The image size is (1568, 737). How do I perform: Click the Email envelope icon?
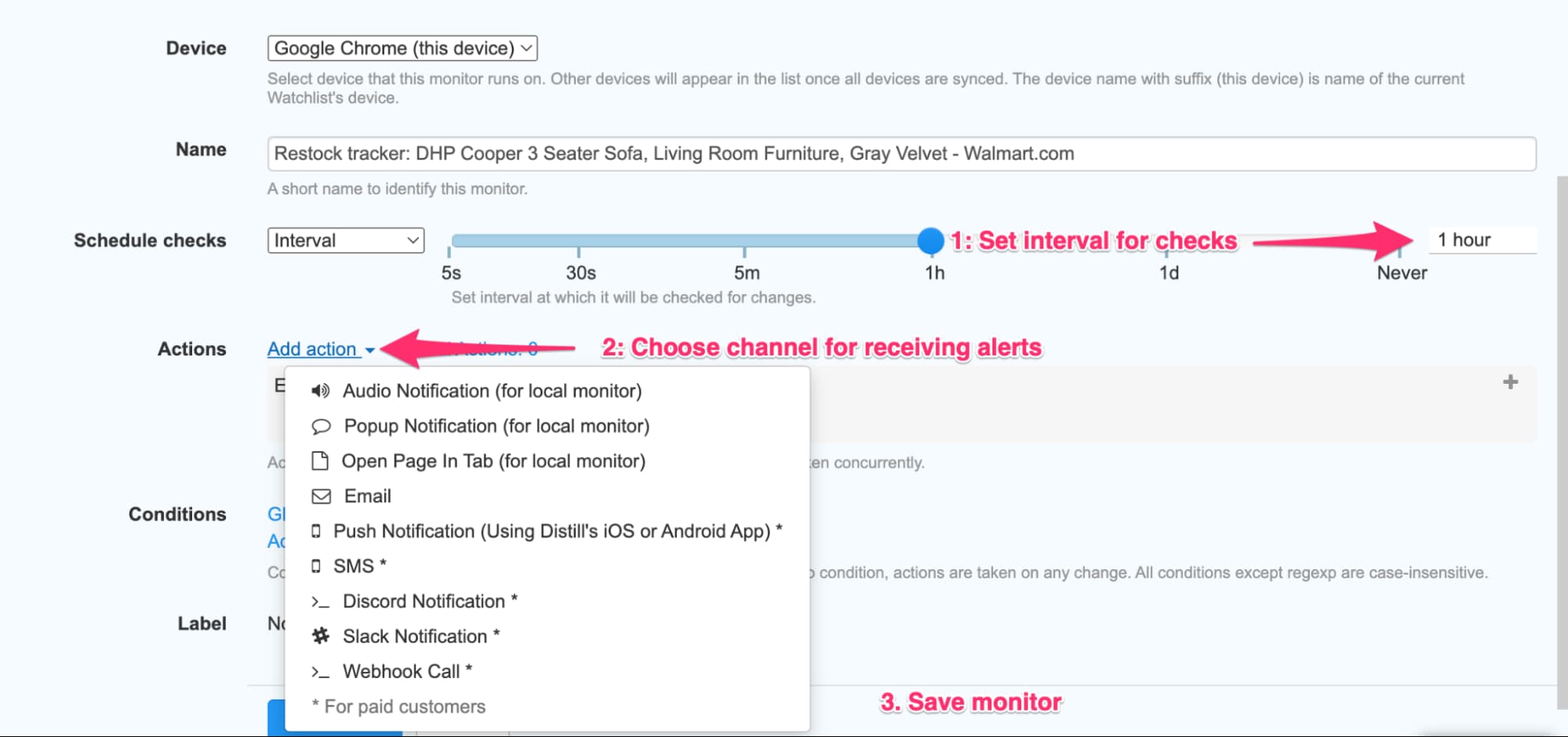320,496
